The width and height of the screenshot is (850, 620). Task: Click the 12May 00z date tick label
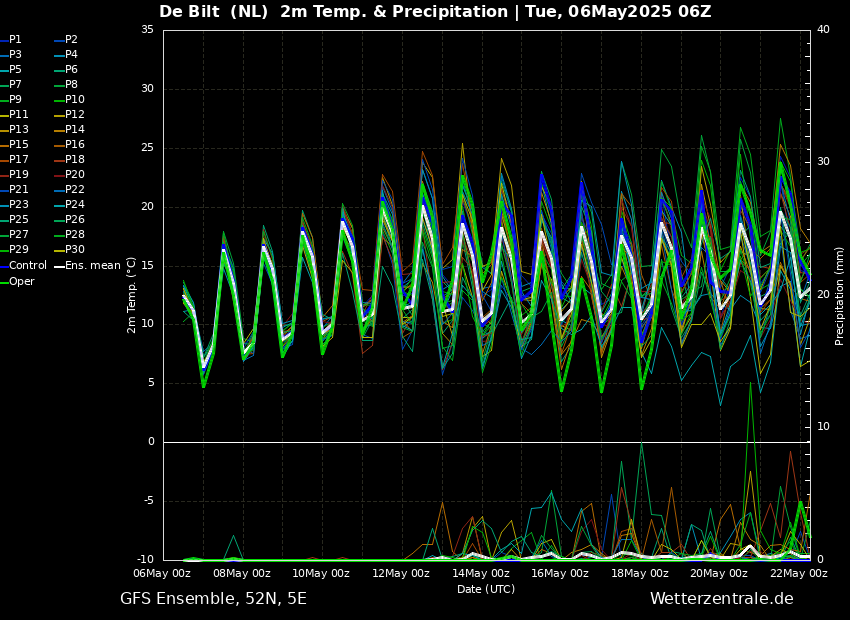pos(401,574)
